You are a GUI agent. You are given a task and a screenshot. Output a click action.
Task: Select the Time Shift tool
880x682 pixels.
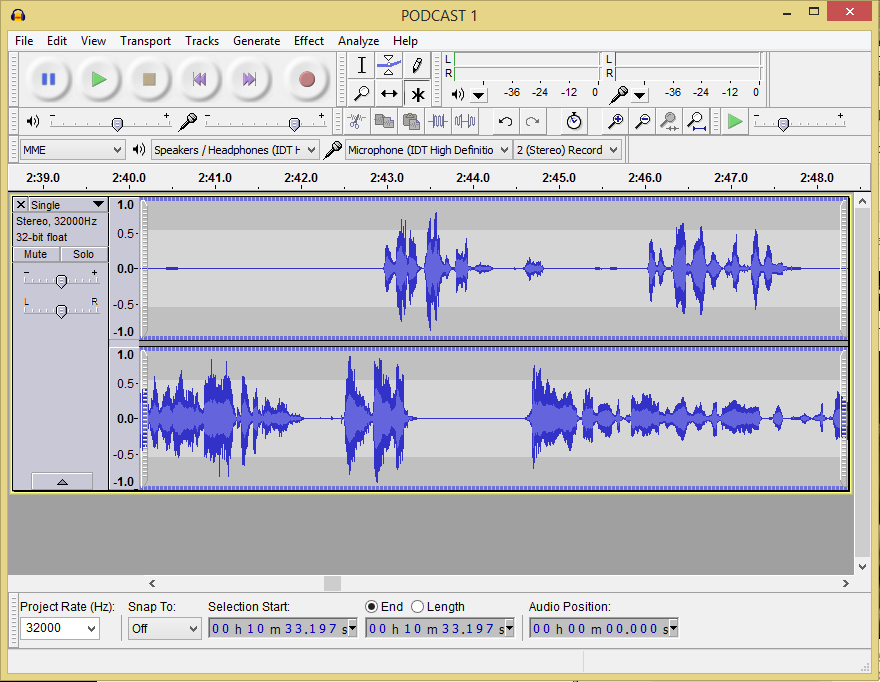pos(389,93)
